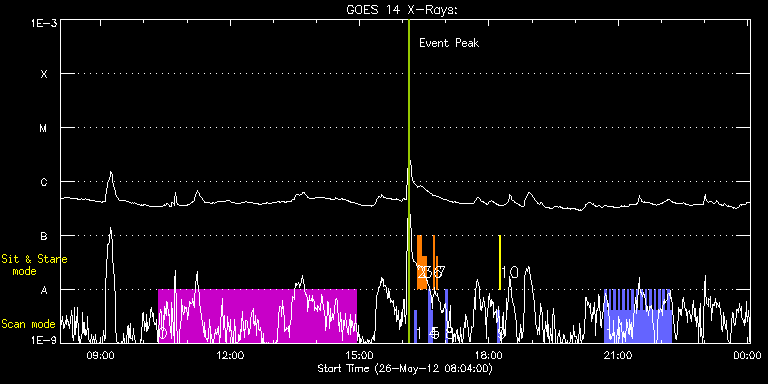This screenshot has width=768, height=384.
Task: Click the 18:00 time axis label
Action: [x=488, y=355]
